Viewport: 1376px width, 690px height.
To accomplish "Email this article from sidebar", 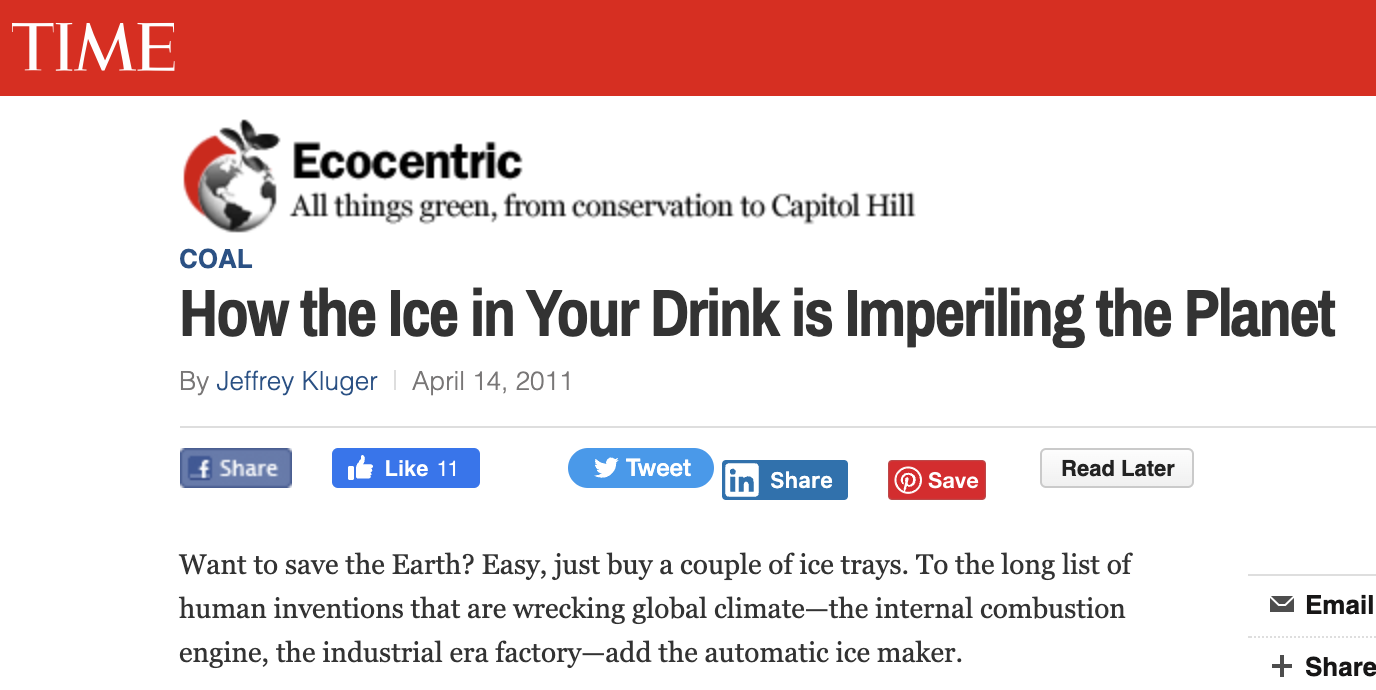I will pos(1321,604).
